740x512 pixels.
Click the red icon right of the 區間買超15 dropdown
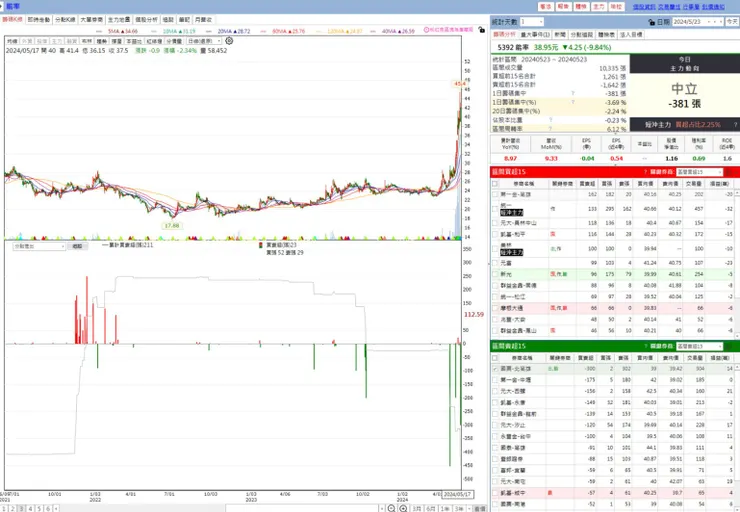[x=729, y=172]
